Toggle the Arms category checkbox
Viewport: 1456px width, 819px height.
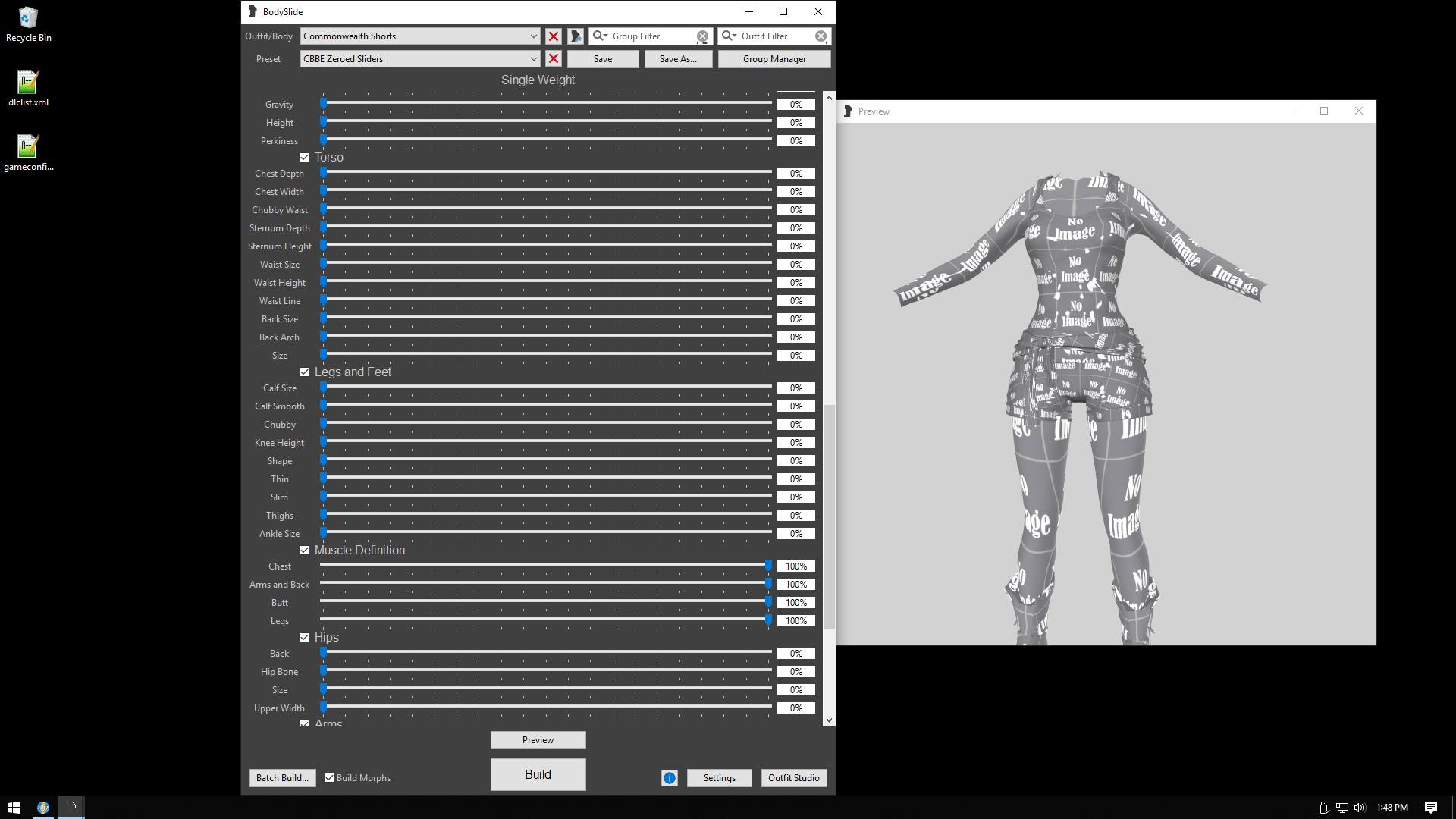click(x=305, y=723)
